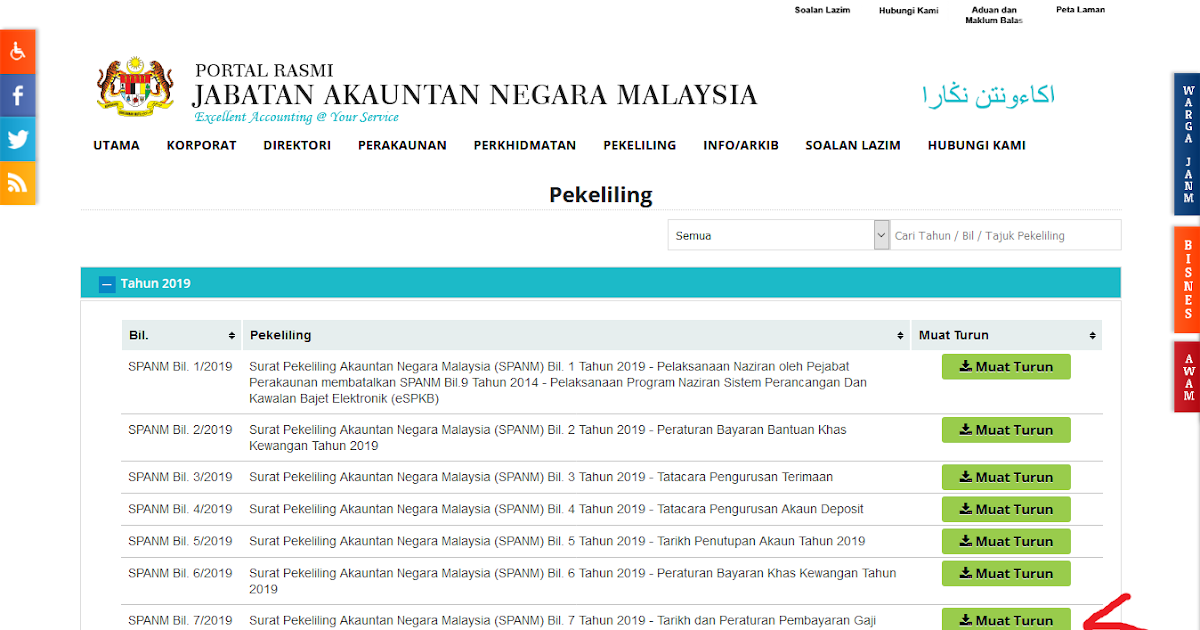This screenshot has width=1200, height=630.
Task: Click 'Excellent Accounting @ Your Service' tagline
Action: [296, 117]
